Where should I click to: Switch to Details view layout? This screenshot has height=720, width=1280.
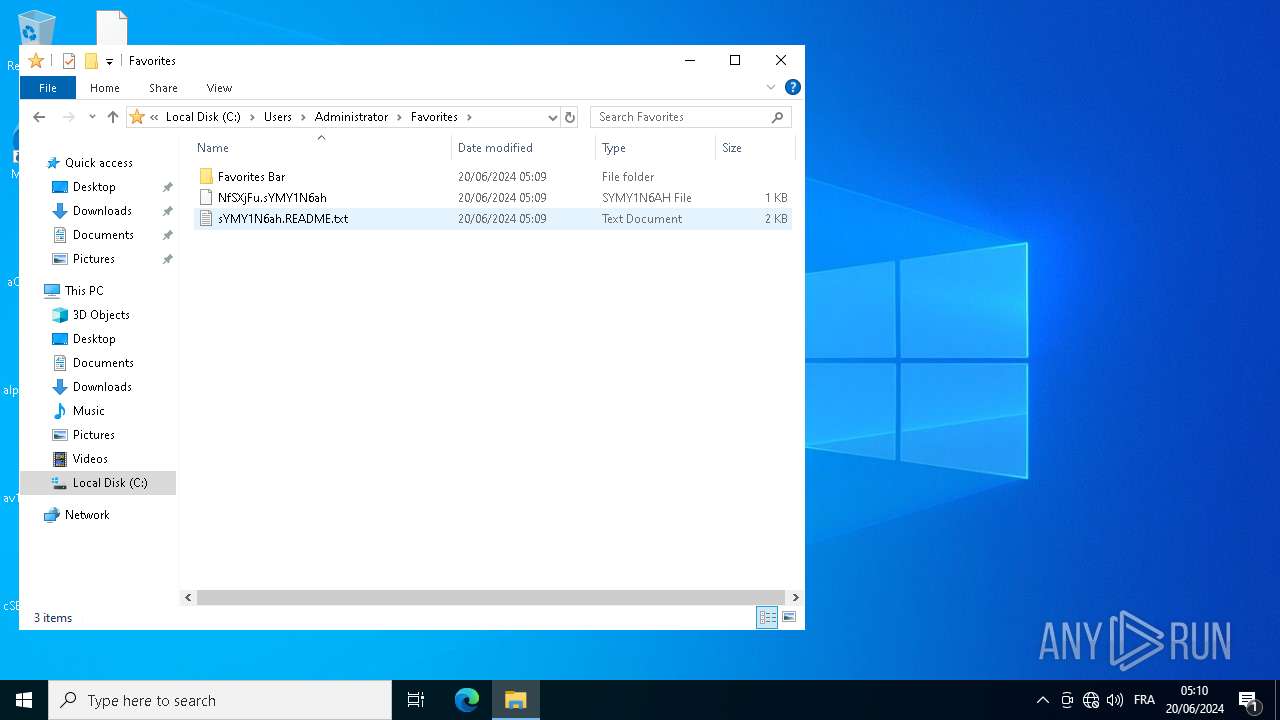tap(767, 618)
